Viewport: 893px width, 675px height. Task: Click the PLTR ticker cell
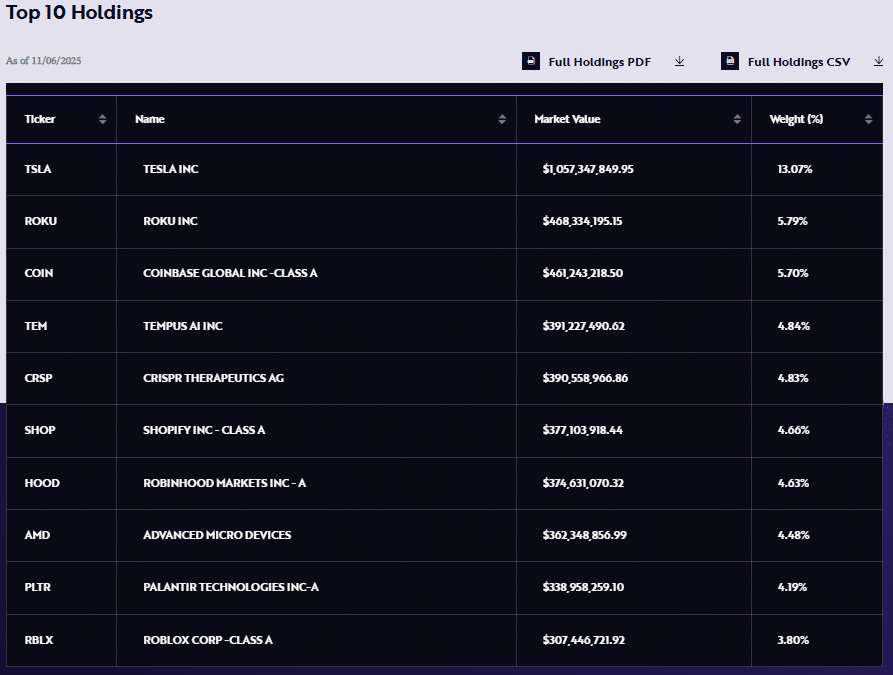pos(38,587)
